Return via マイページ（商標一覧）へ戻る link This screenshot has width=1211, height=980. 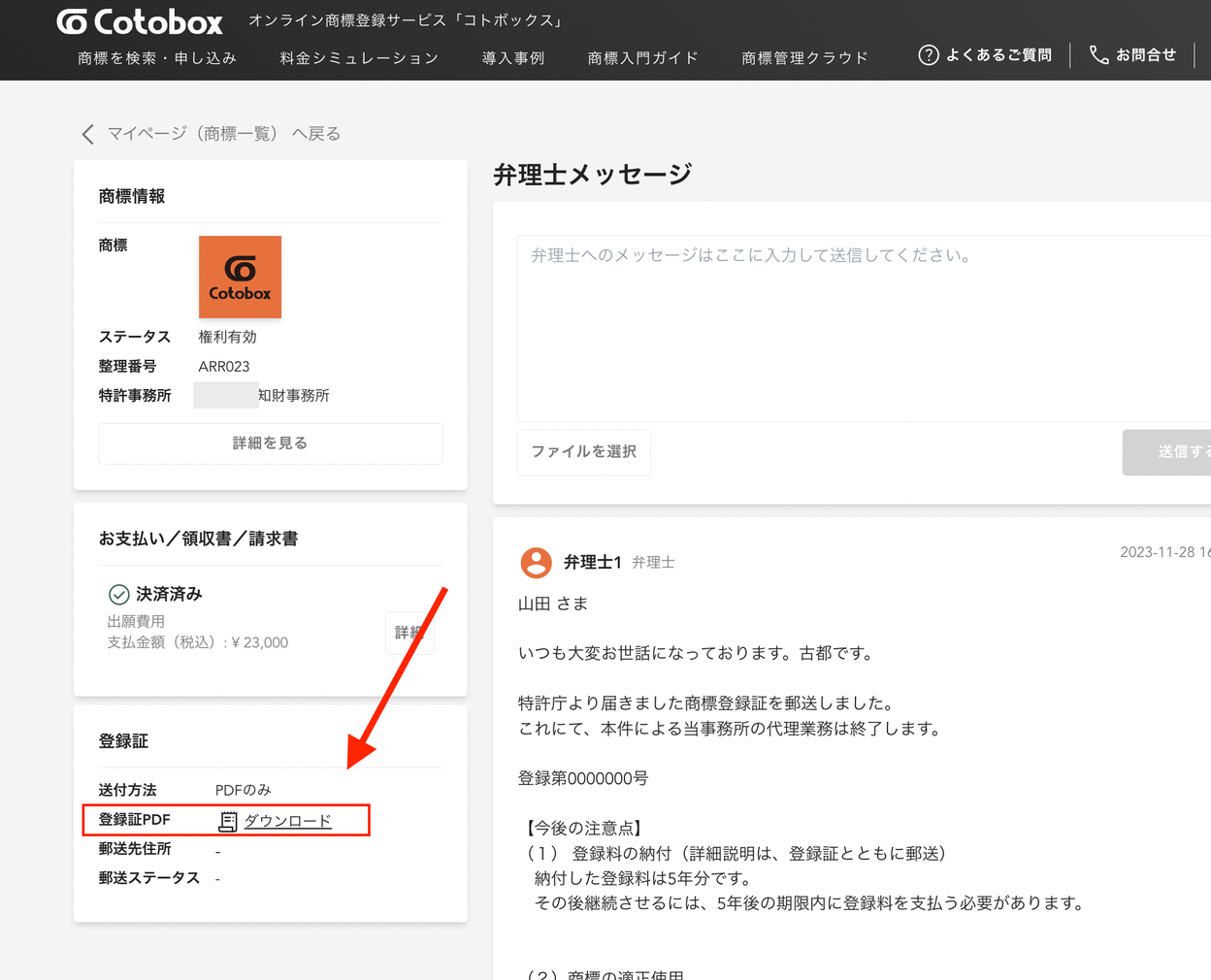(x=223, y=134)
